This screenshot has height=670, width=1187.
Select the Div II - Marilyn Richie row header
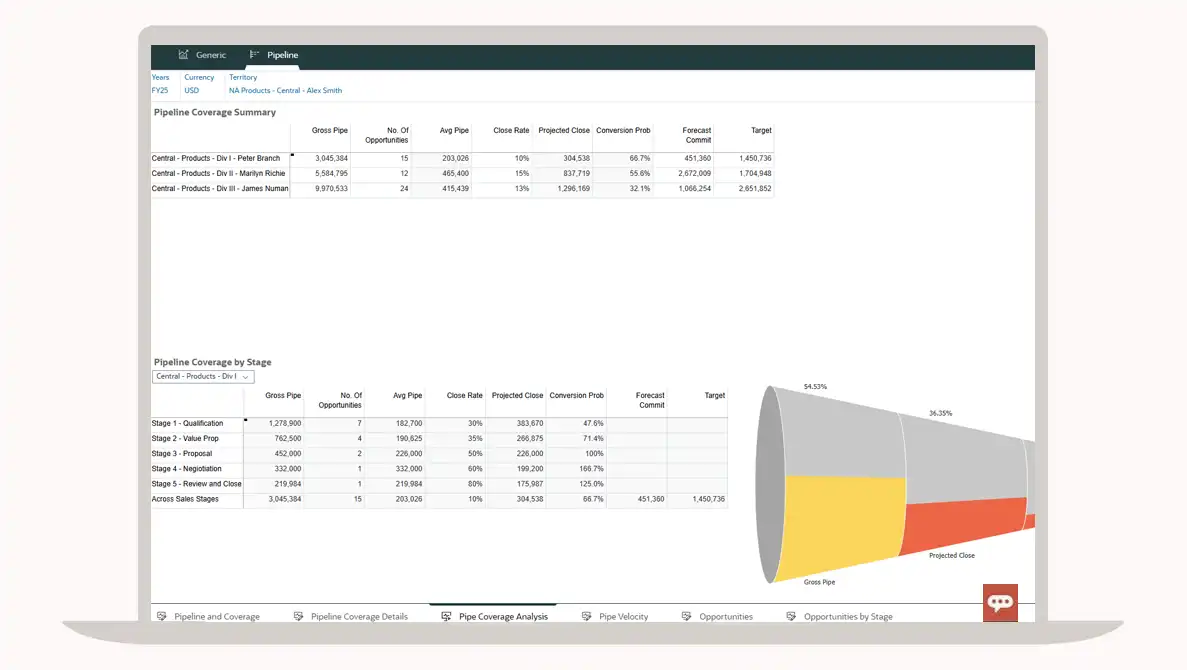219,174
